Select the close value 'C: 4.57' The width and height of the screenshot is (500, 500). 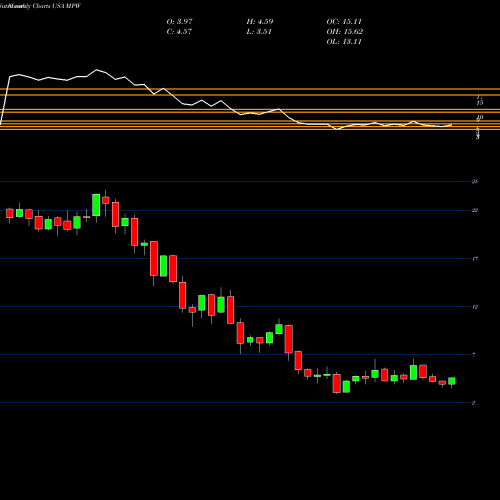pyautogui.click(x=179, y=32)
